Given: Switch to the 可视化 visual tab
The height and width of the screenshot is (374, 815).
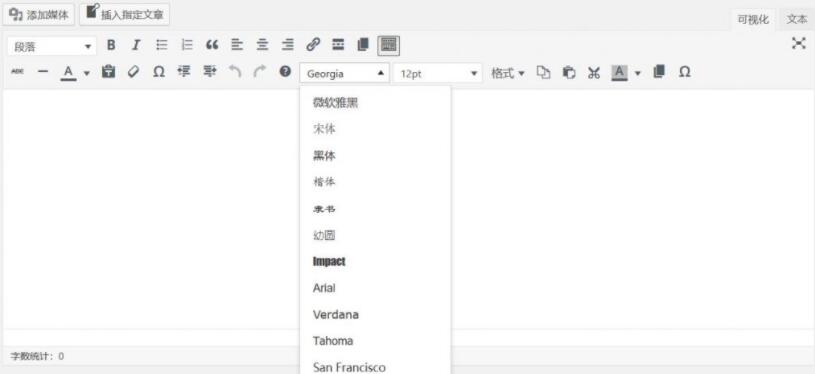Looking at the screenshot, I should pyautogui.click(x=753, y=20).
